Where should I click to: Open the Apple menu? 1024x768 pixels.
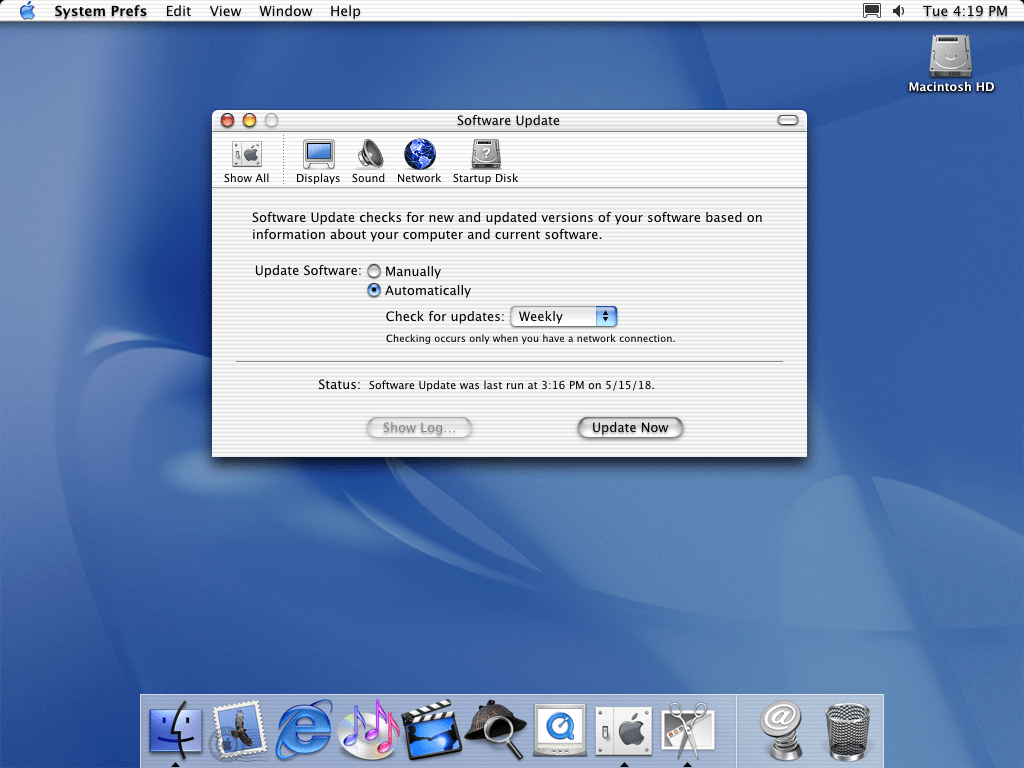click(27, 11)
